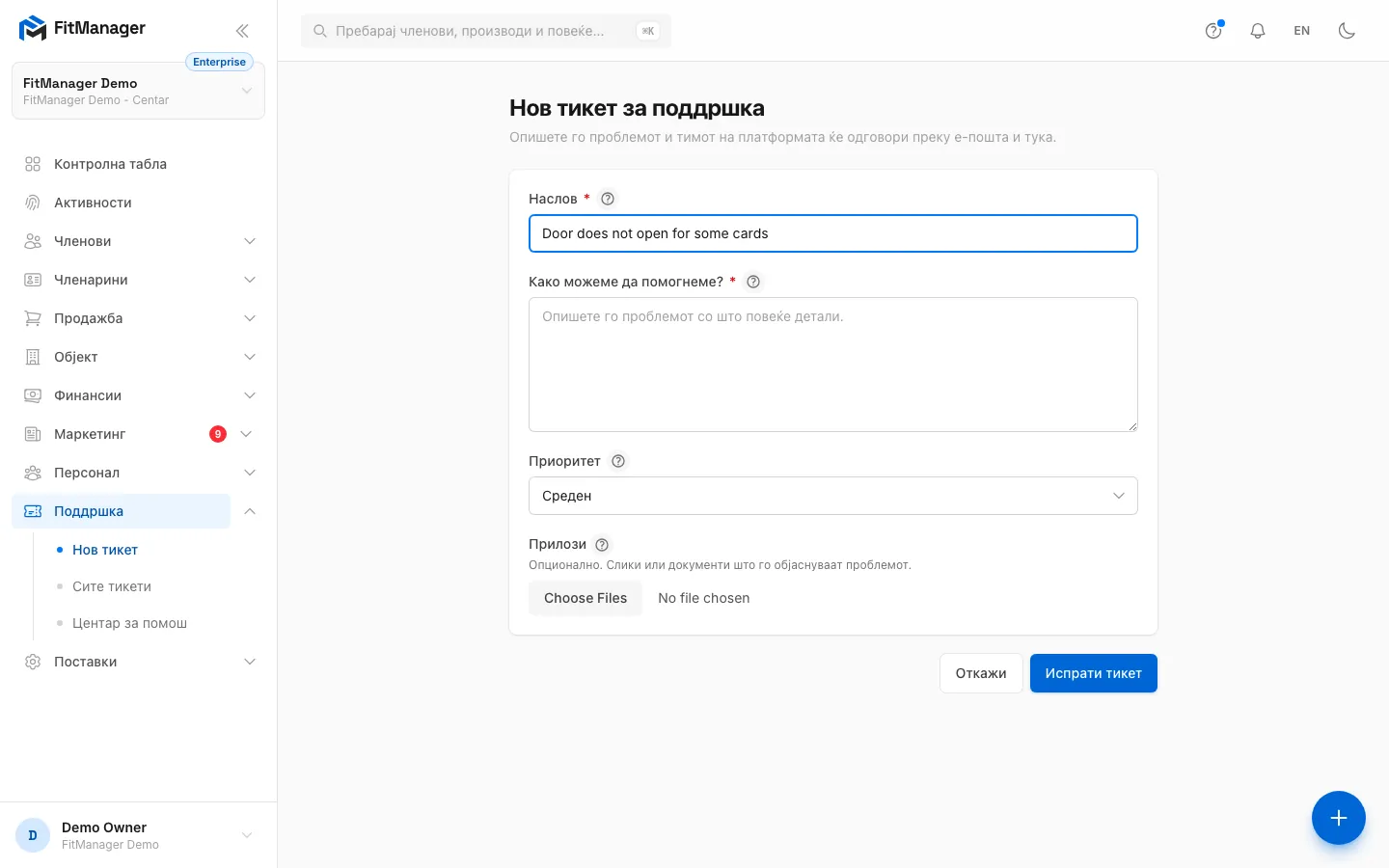Click the blue floating plus button

point(1338,818)
